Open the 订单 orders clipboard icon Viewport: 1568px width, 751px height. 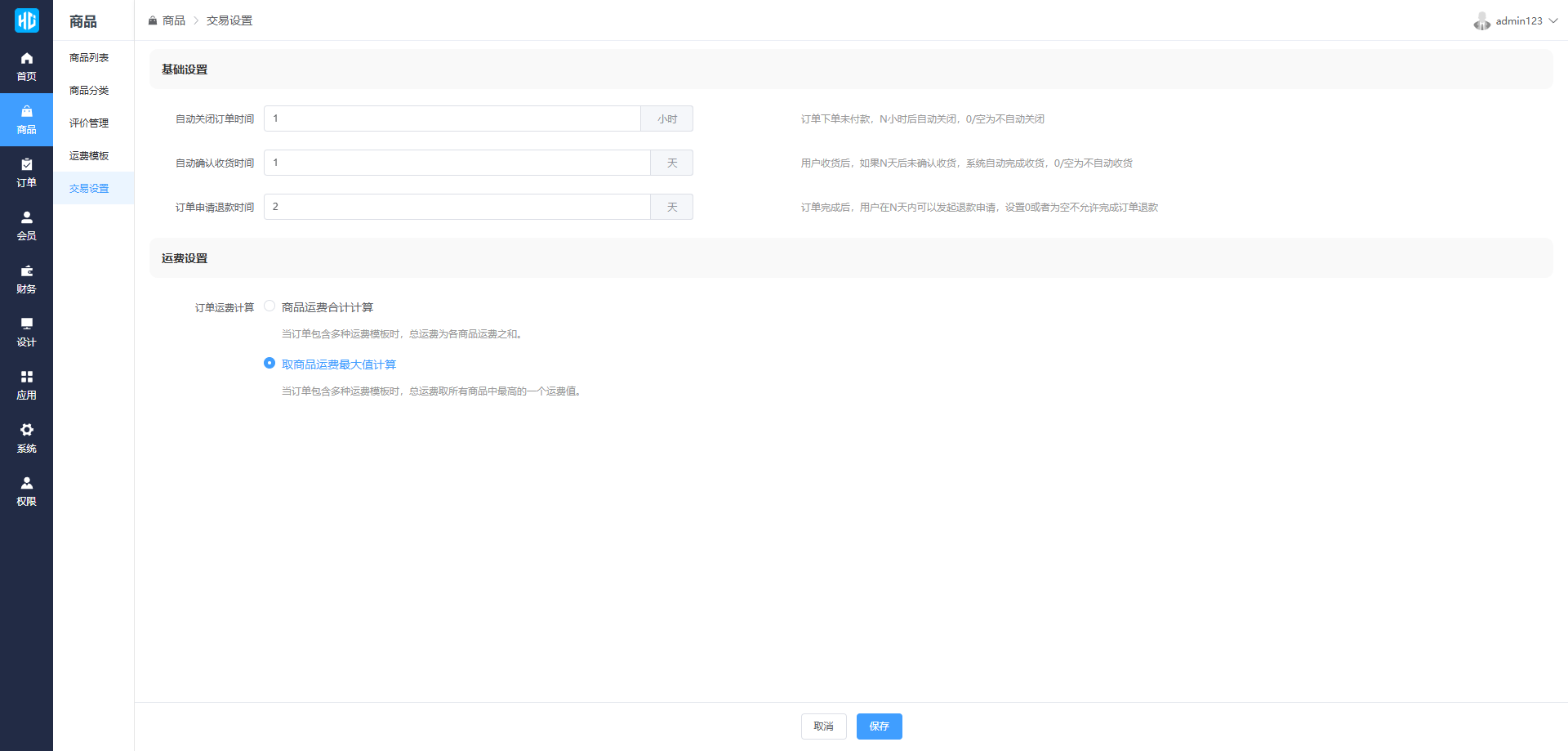tap(26, 165)
